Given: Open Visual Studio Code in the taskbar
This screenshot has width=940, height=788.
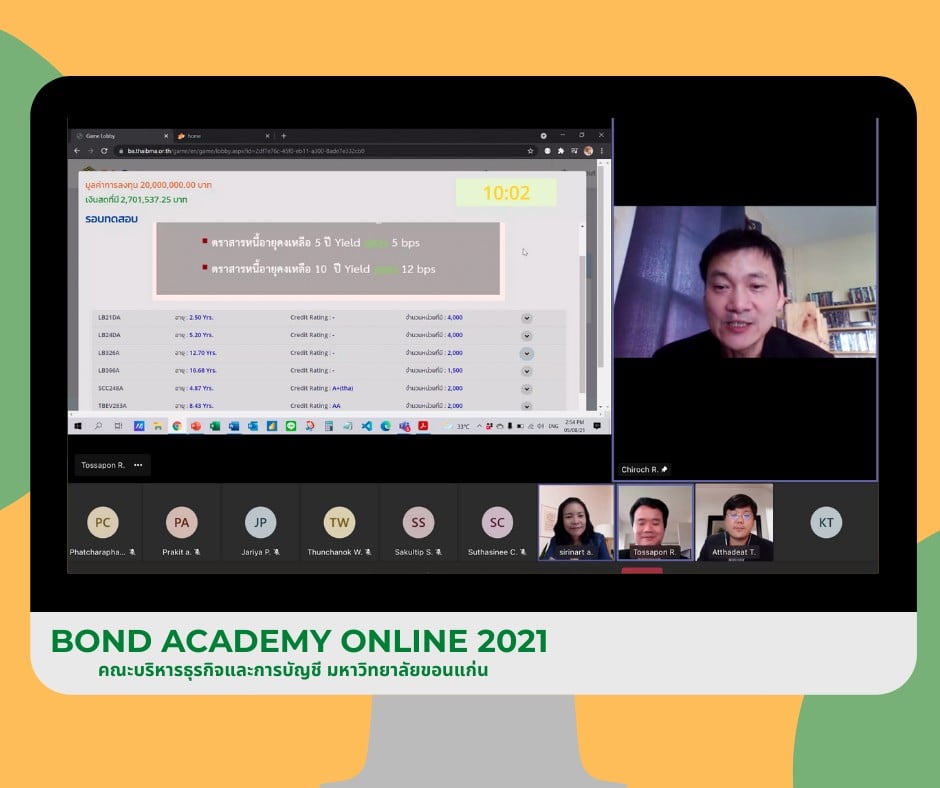Looking at the screenshot, I should pos(367,426).
